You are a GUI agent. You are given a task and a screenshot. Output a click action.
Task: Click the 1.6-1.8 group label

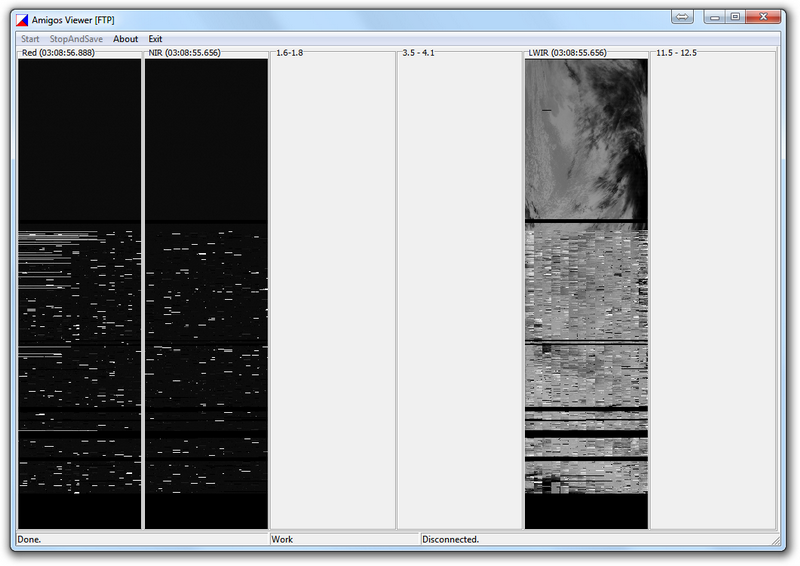(x=289, y=53)
